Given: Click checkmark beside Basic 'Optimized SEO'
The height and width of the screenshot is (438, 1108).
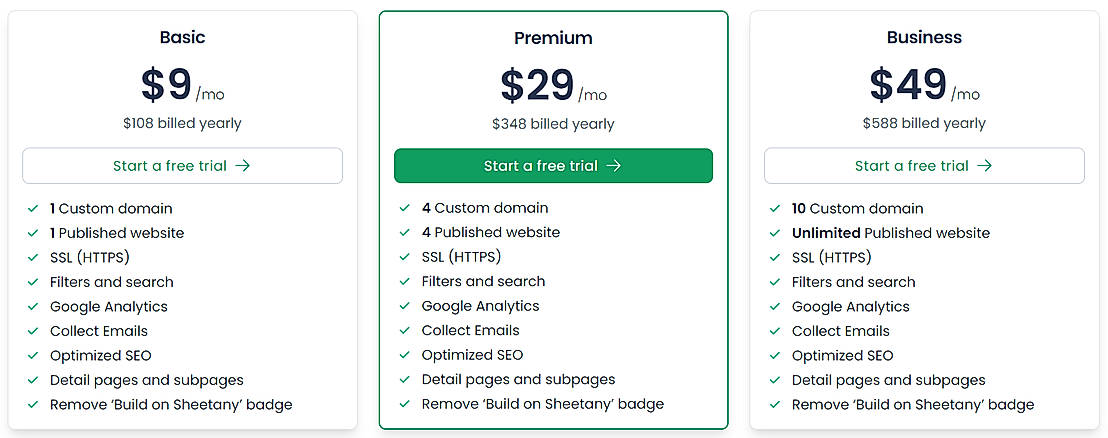Looking at the screenshot, I should [34, 356].
